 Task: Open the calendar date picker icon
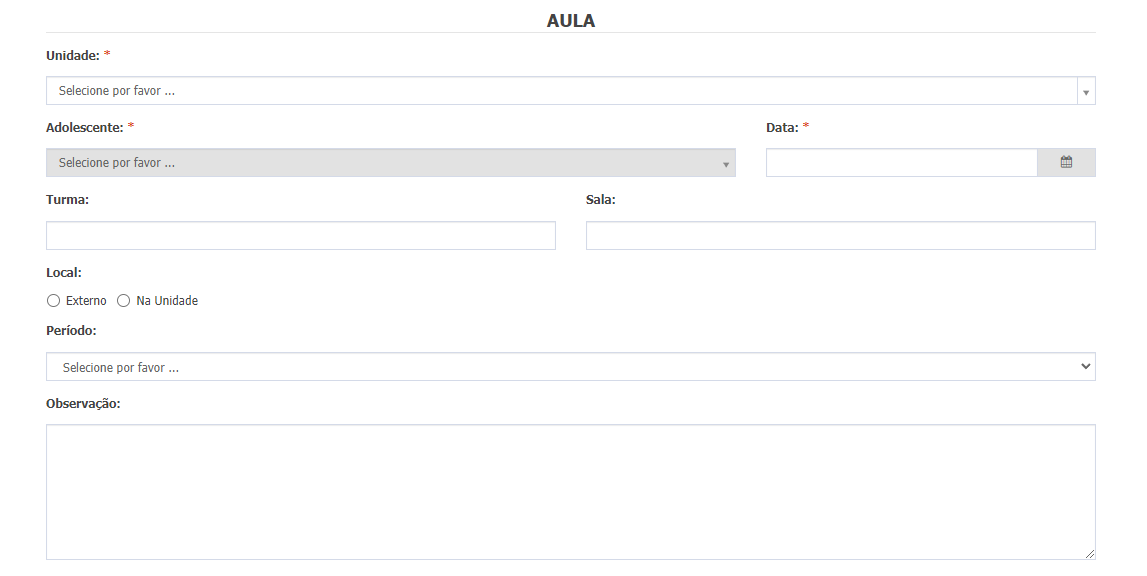pyautogui.click(x=1066, y=162)
